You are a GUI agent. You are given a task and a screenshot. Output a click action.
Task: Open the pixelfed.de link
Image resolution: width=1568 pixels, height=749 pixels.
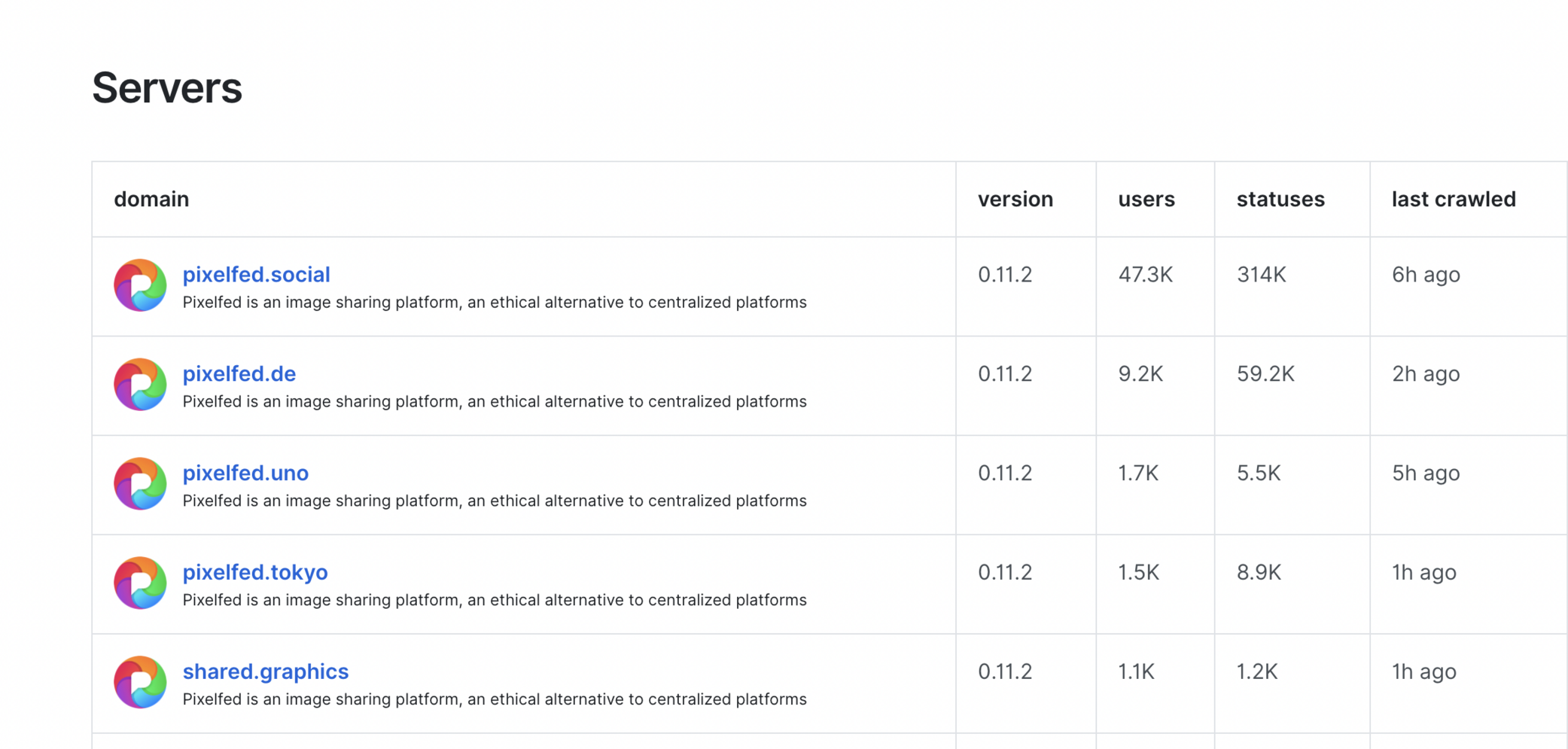[239, 374]
